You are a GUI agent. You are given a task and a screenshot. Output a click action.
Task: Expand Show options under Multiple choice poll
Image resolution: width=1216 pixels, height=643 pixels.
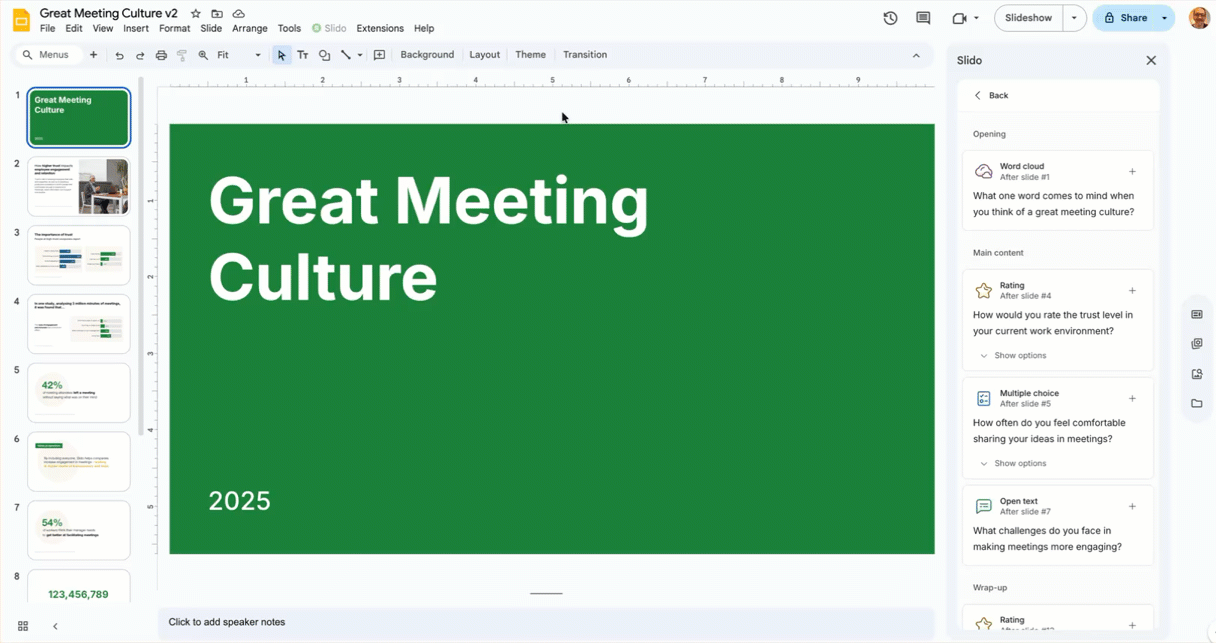coord(1013,464)
